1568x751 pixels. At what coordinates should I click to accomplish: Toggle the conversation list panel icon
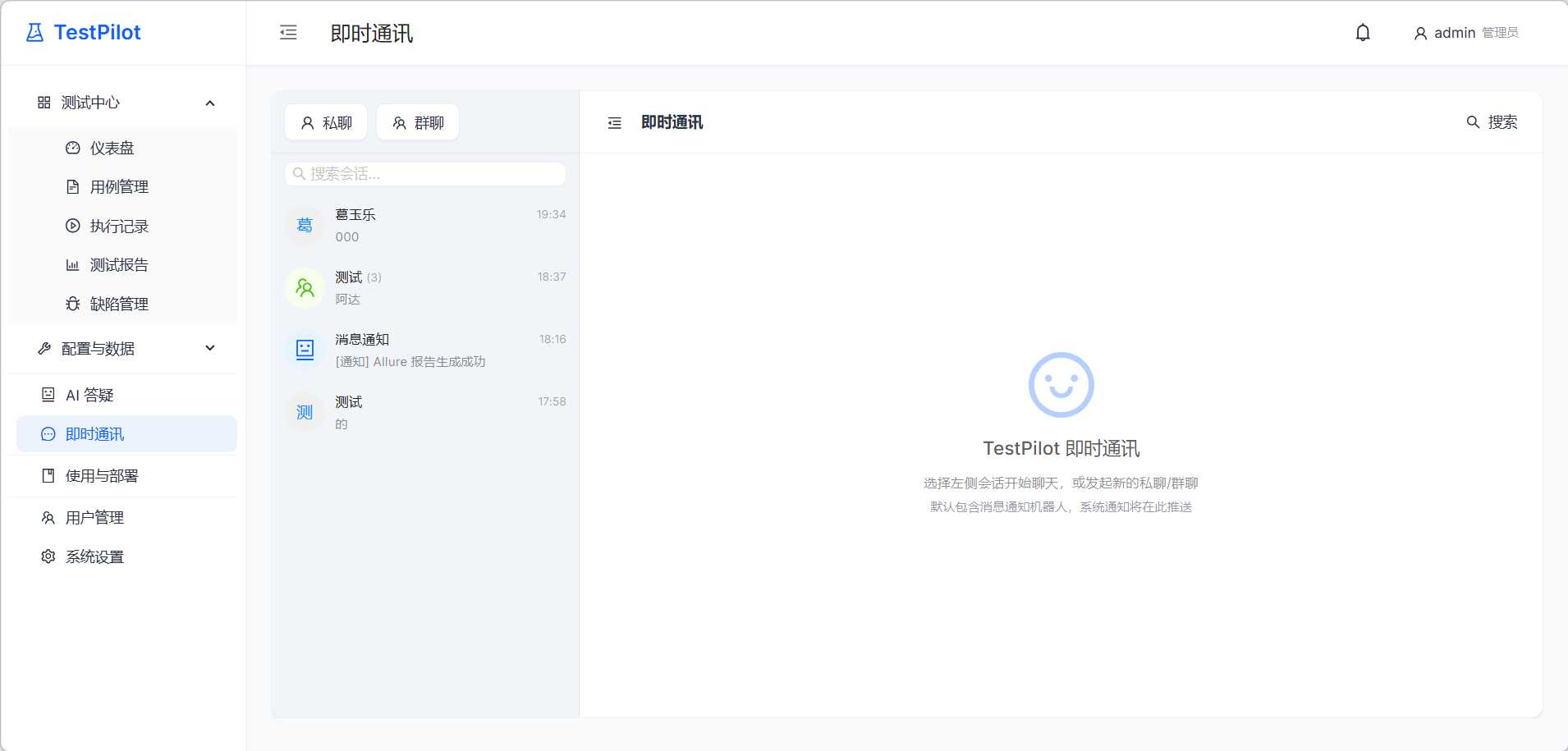tap(614, 123)
